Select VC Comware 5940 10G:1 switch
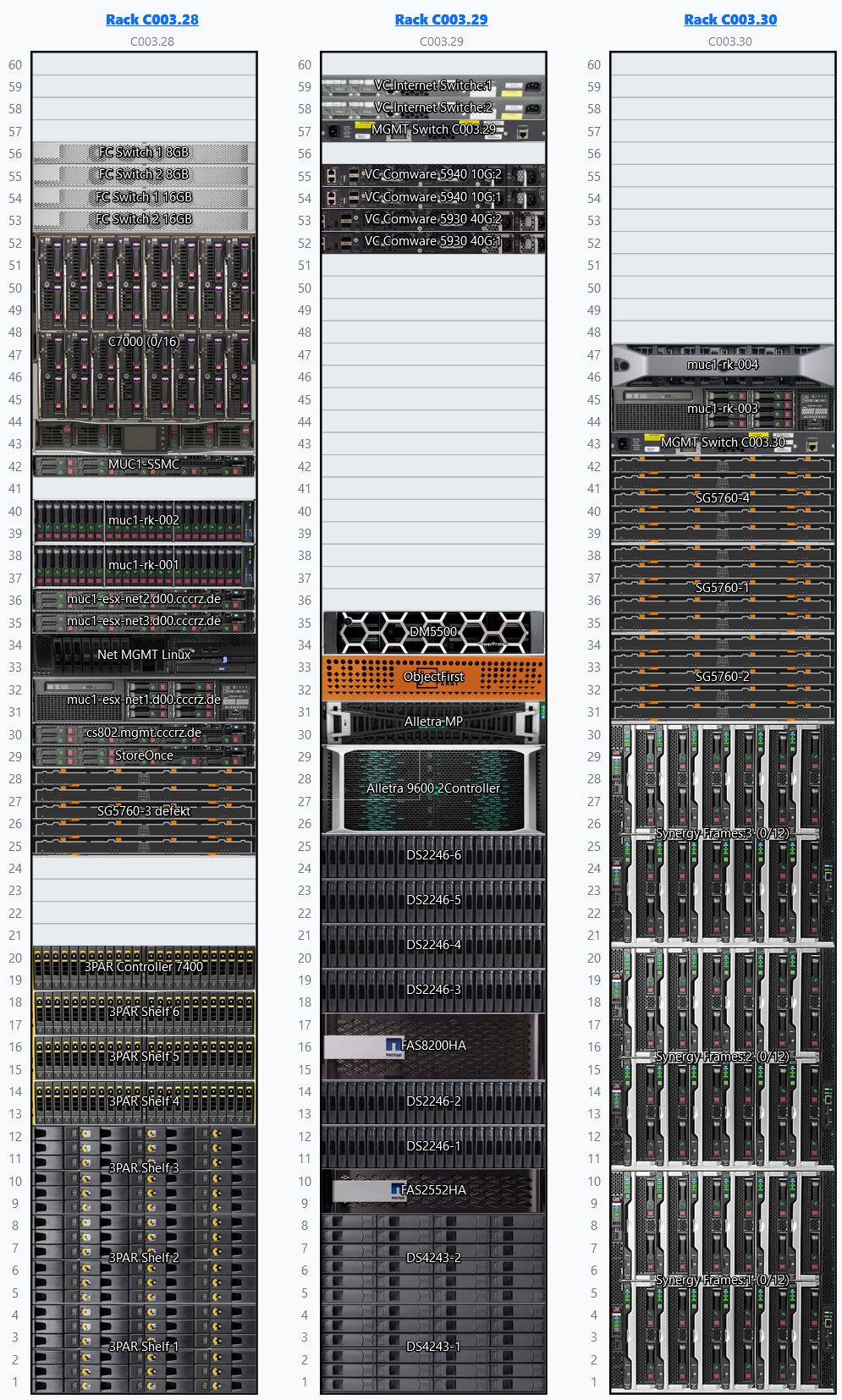Screen dimensions: 842x1400 [433, 197]
